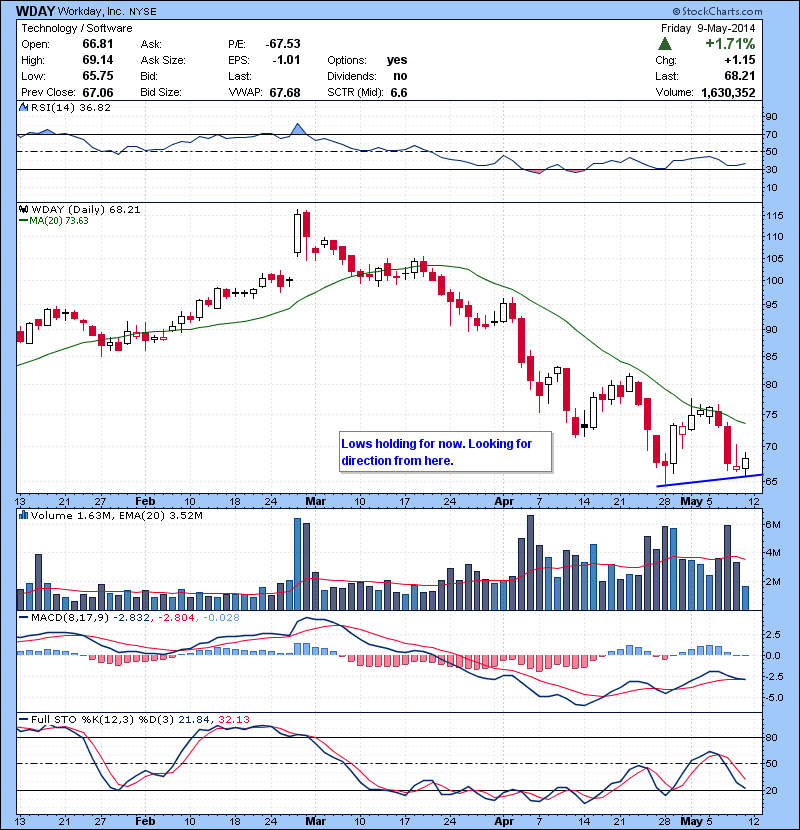Screen dimensions: 800x830
Task: Click the 115 price axis label
Action: pos(775,215)
